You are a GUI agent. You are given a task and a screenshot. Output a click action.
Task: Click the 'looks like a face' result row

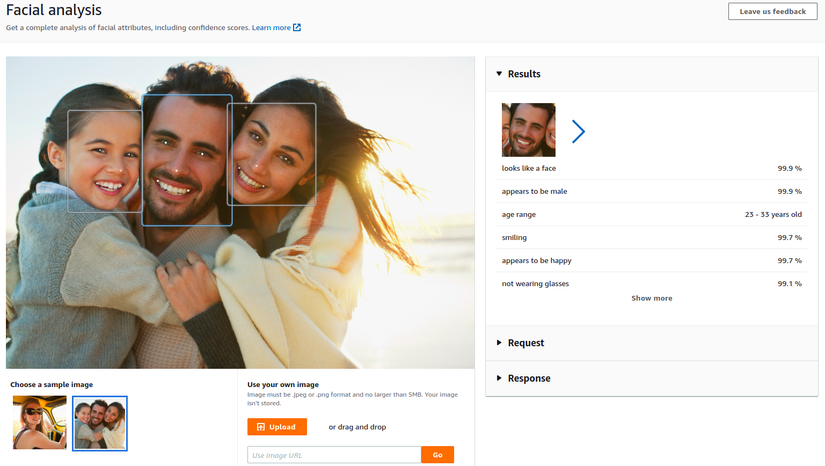click(651, 168)
